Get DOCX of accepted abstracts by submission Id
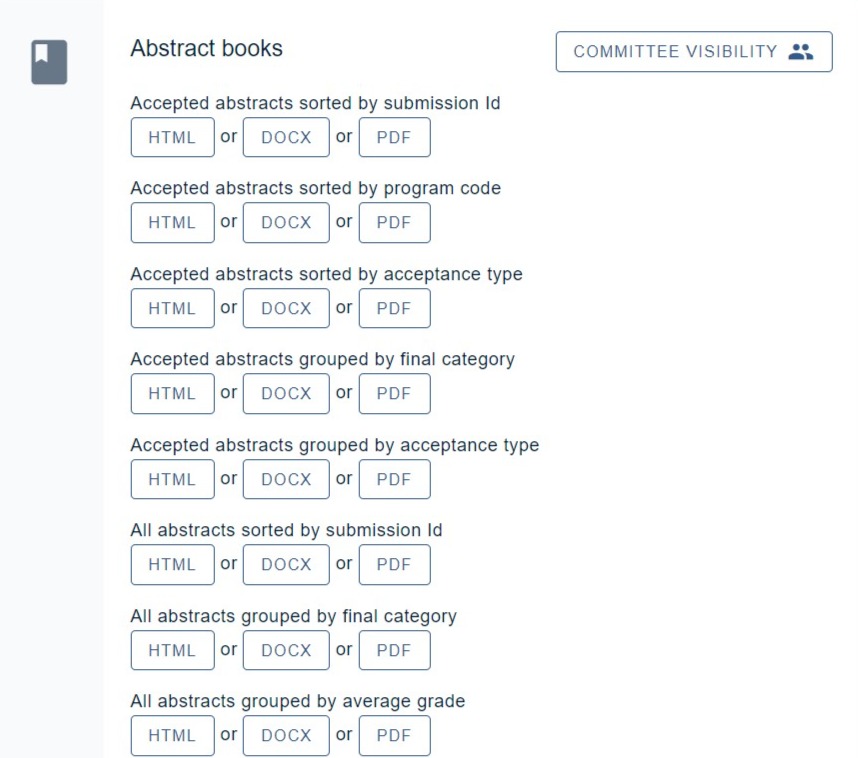Viewport: 858px width, 758px height. point(286,138)
